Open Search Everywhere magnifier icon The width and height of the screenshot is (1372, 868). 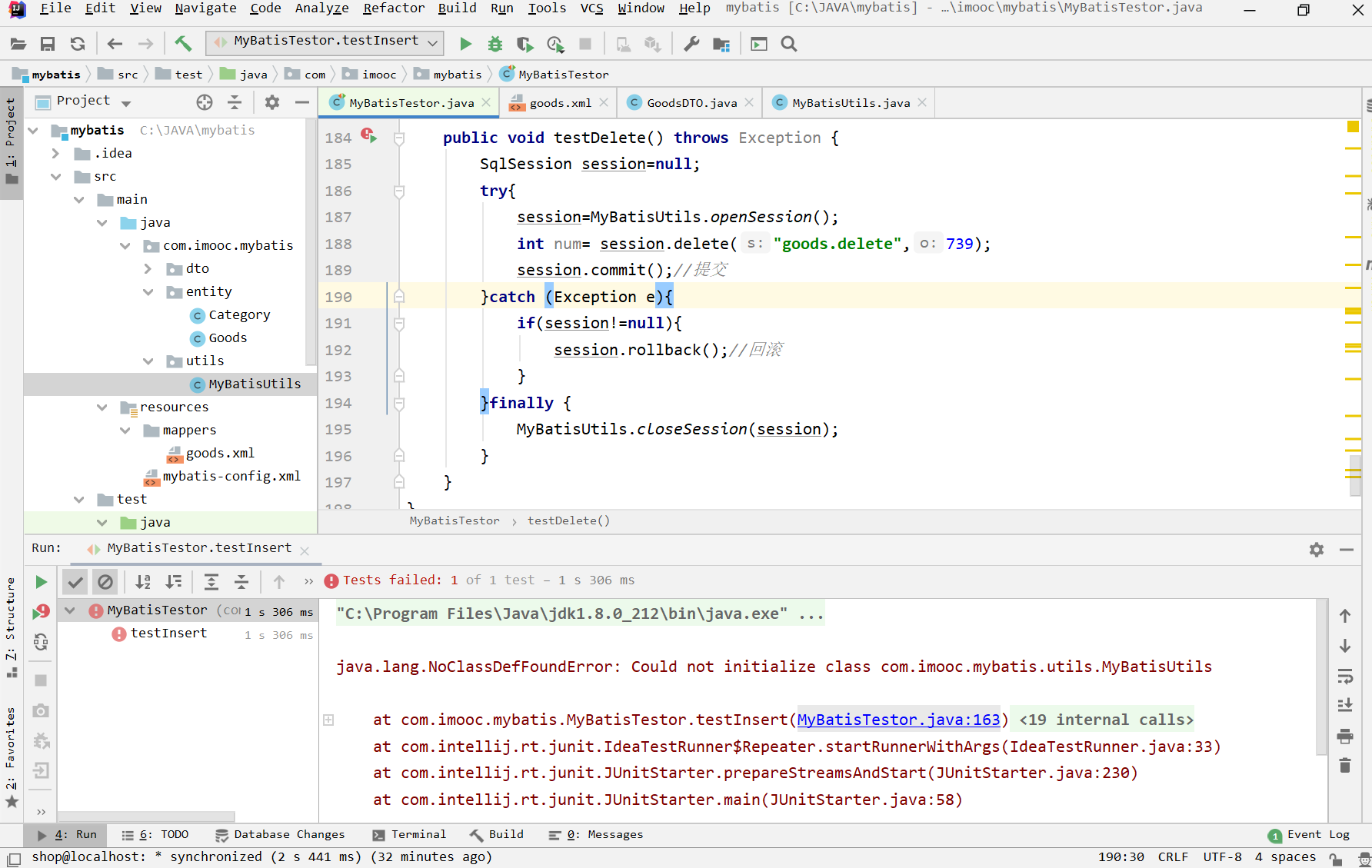point(789,44)
